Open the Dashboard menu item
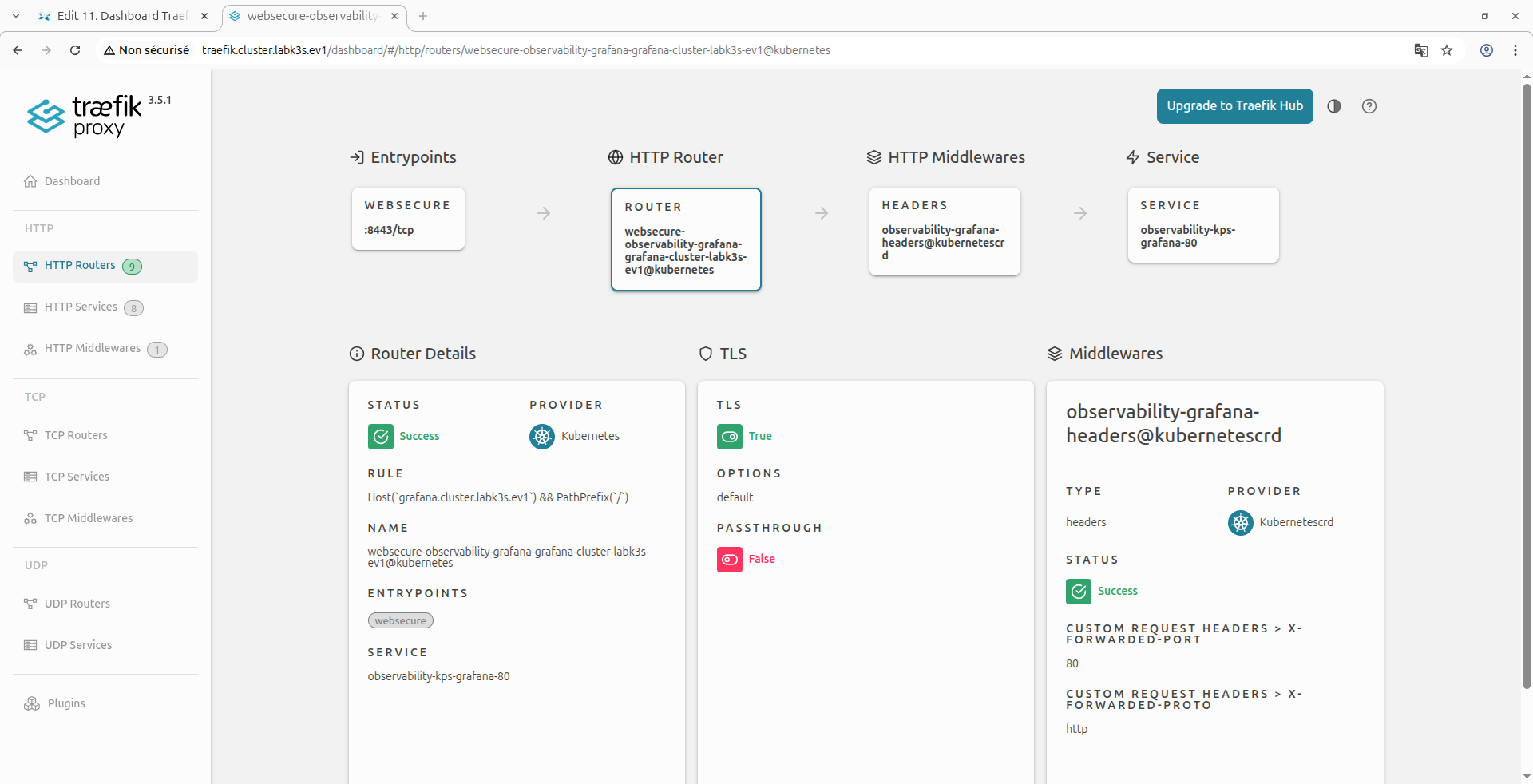Viewport: 1533px width, 784px height. pos(105,181)
